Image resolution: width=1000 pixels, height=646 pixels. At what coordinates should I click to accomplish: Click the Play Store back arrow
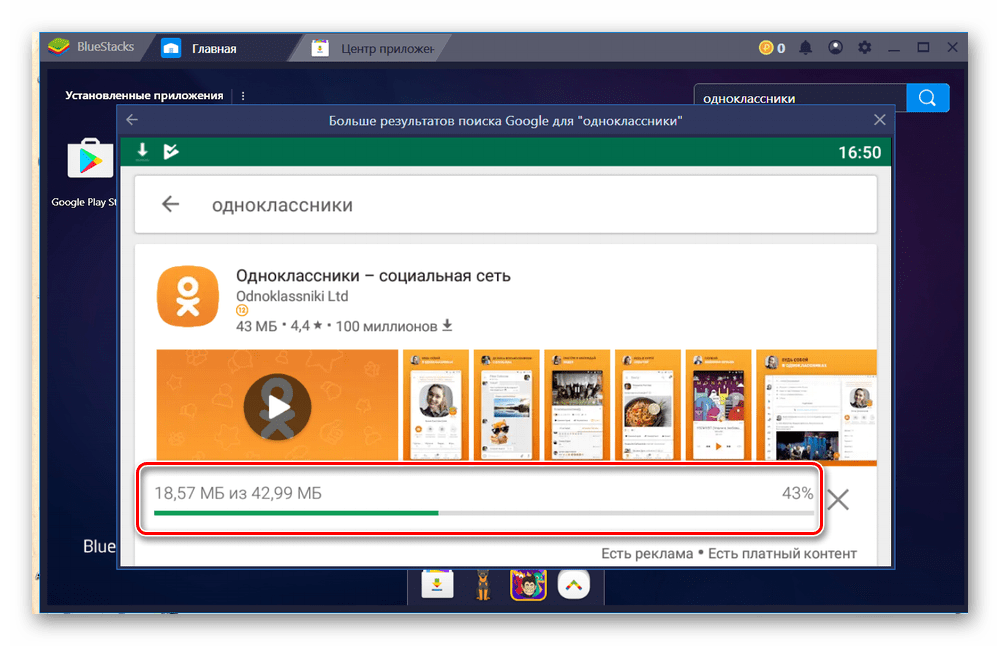tap(171, 204)
